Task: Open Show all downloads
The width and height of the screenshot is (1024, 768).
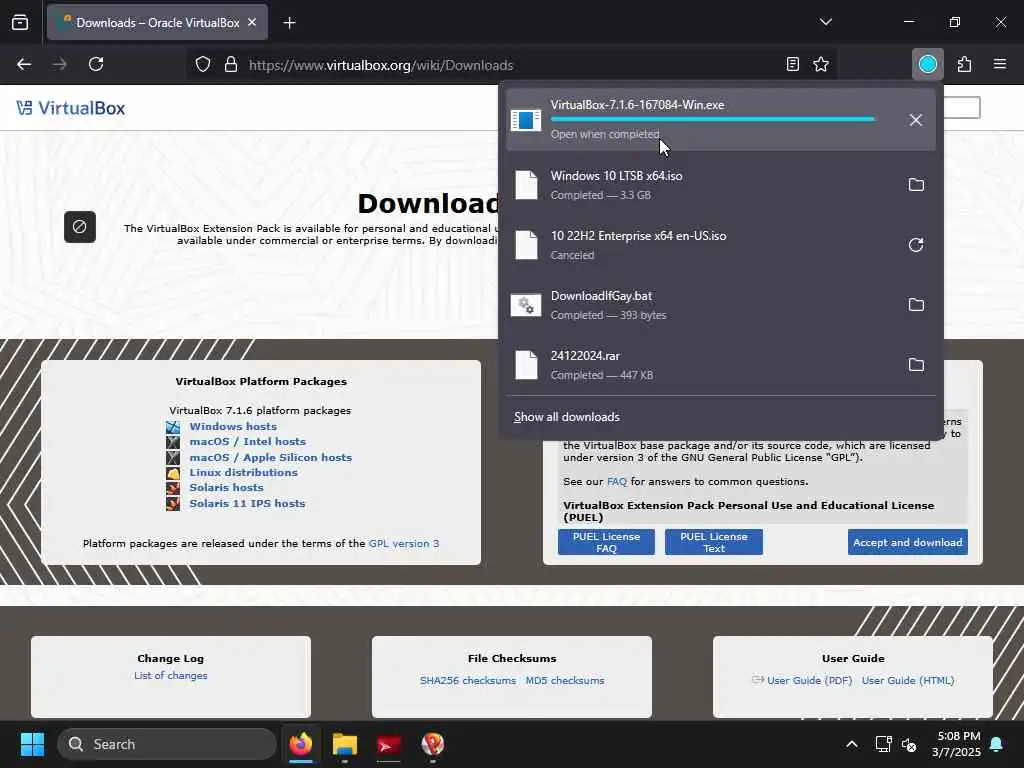Action: (566, 417)
